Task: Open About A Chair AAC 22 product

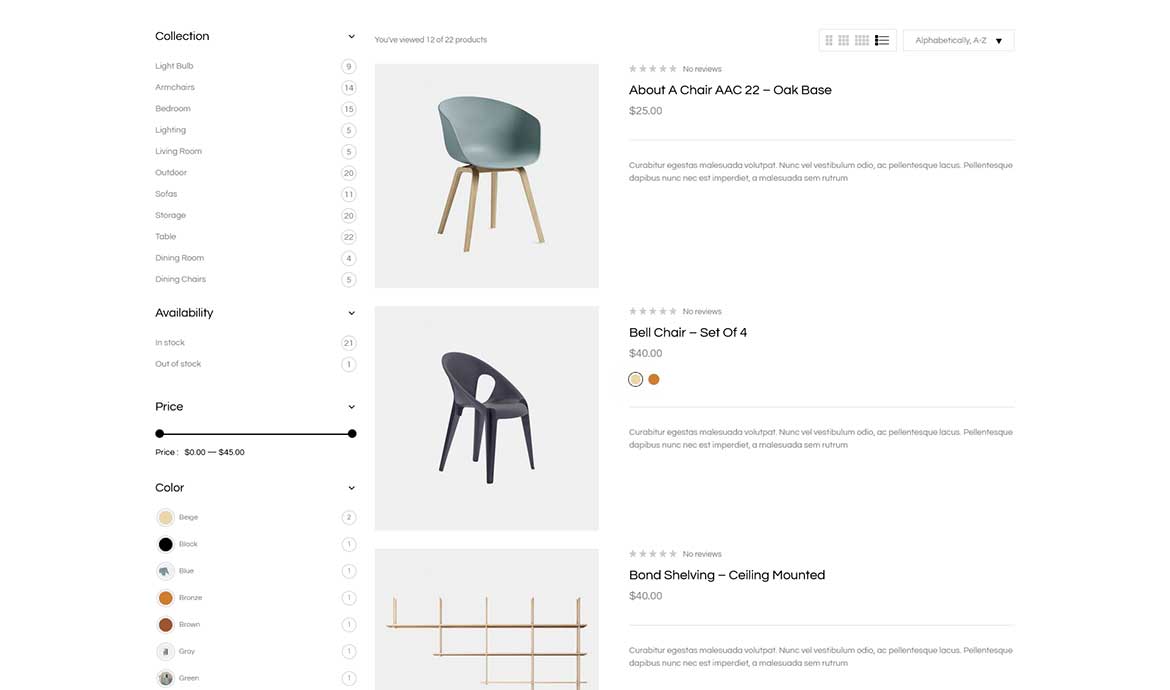Action: click(730, 90)
